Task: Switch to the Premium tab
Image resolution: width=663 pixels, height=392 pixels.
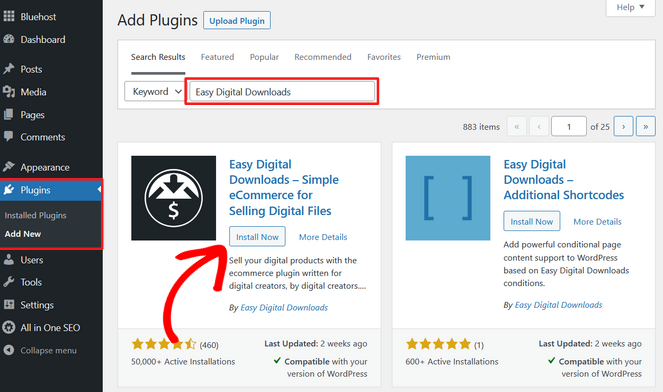Action: pyautogui.click(x=433, y=57)
